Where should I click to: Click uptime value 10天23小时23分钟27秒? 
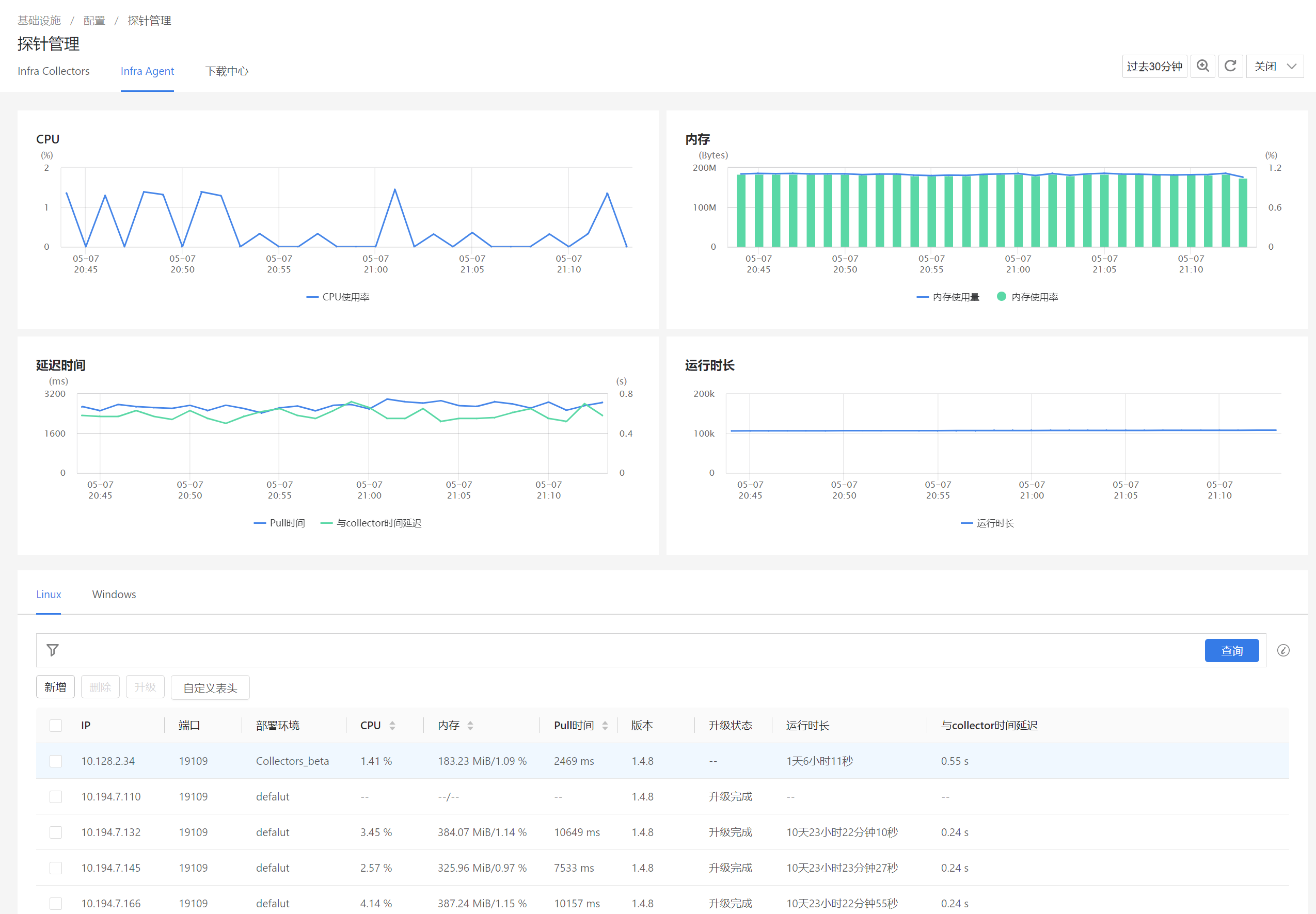842,868
